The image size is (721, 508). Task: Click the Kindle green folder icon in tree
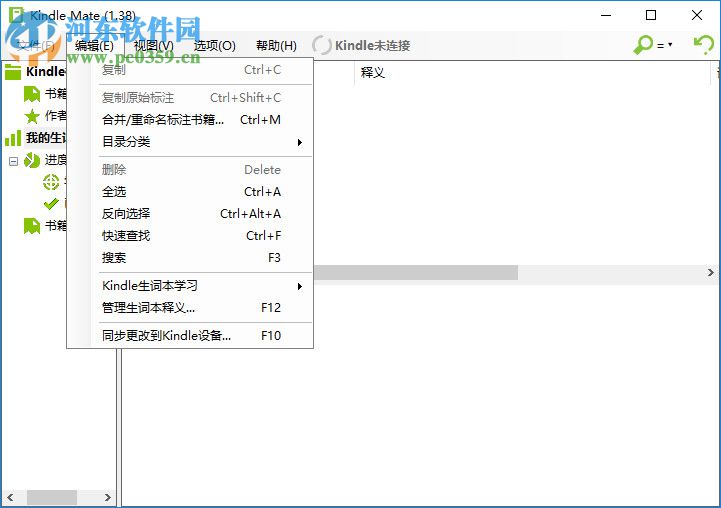tap(13, 72)
